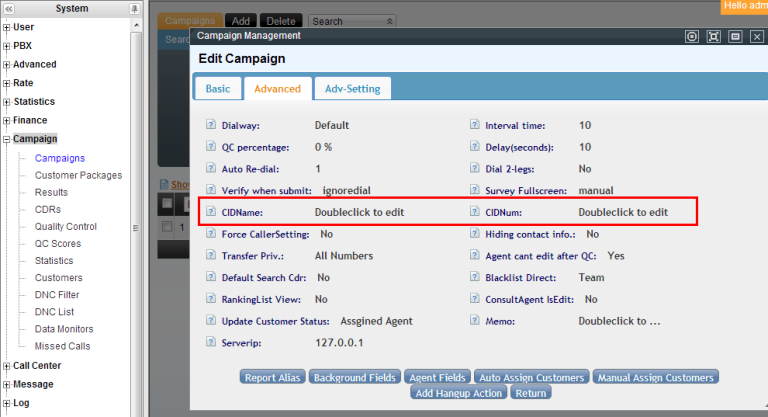Click the help icon next to CIDName
Screen dimensions: 768x417
pos(211,212)
